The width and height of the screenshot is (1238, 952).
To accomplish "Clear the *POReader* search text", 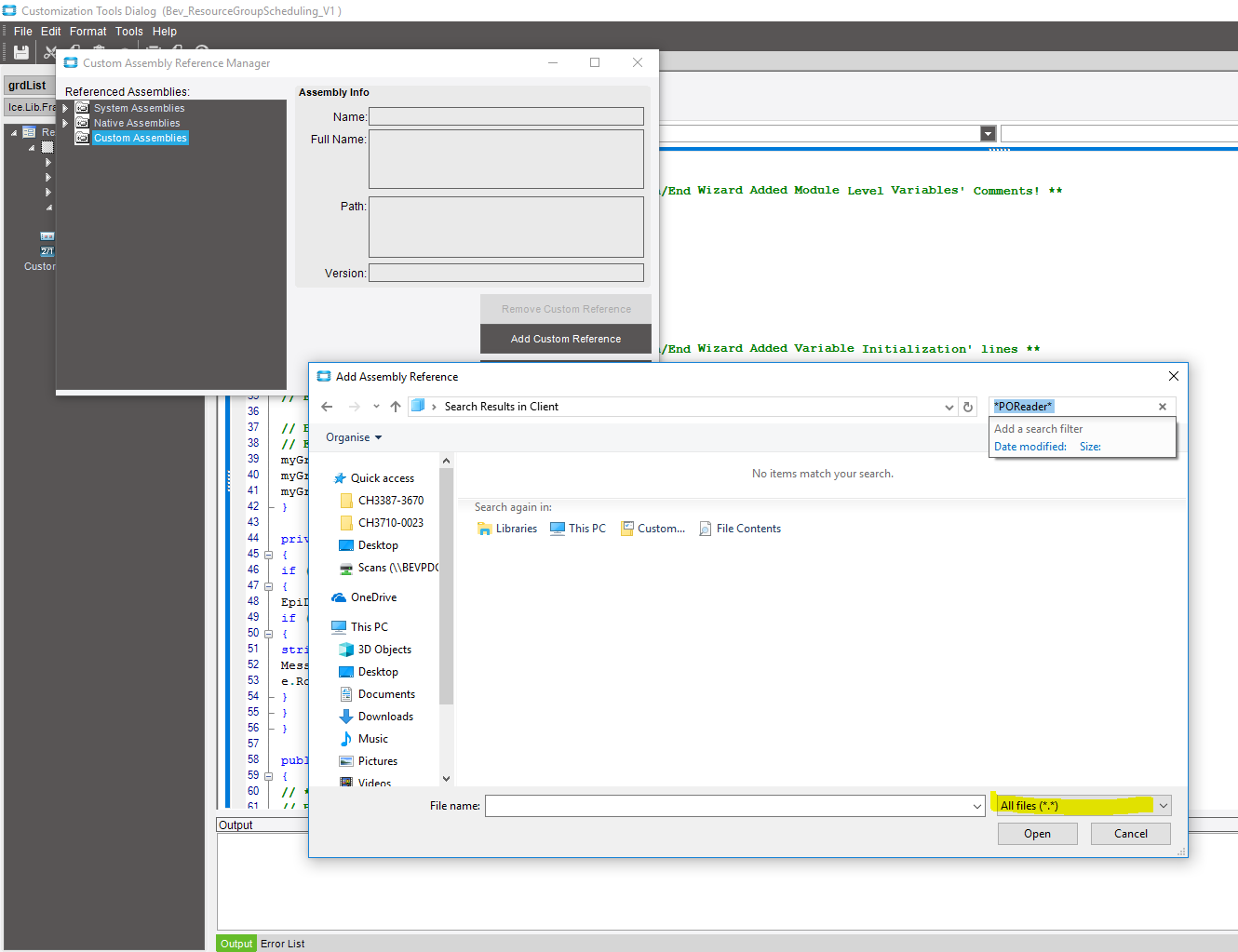I will coord(1162,407).
